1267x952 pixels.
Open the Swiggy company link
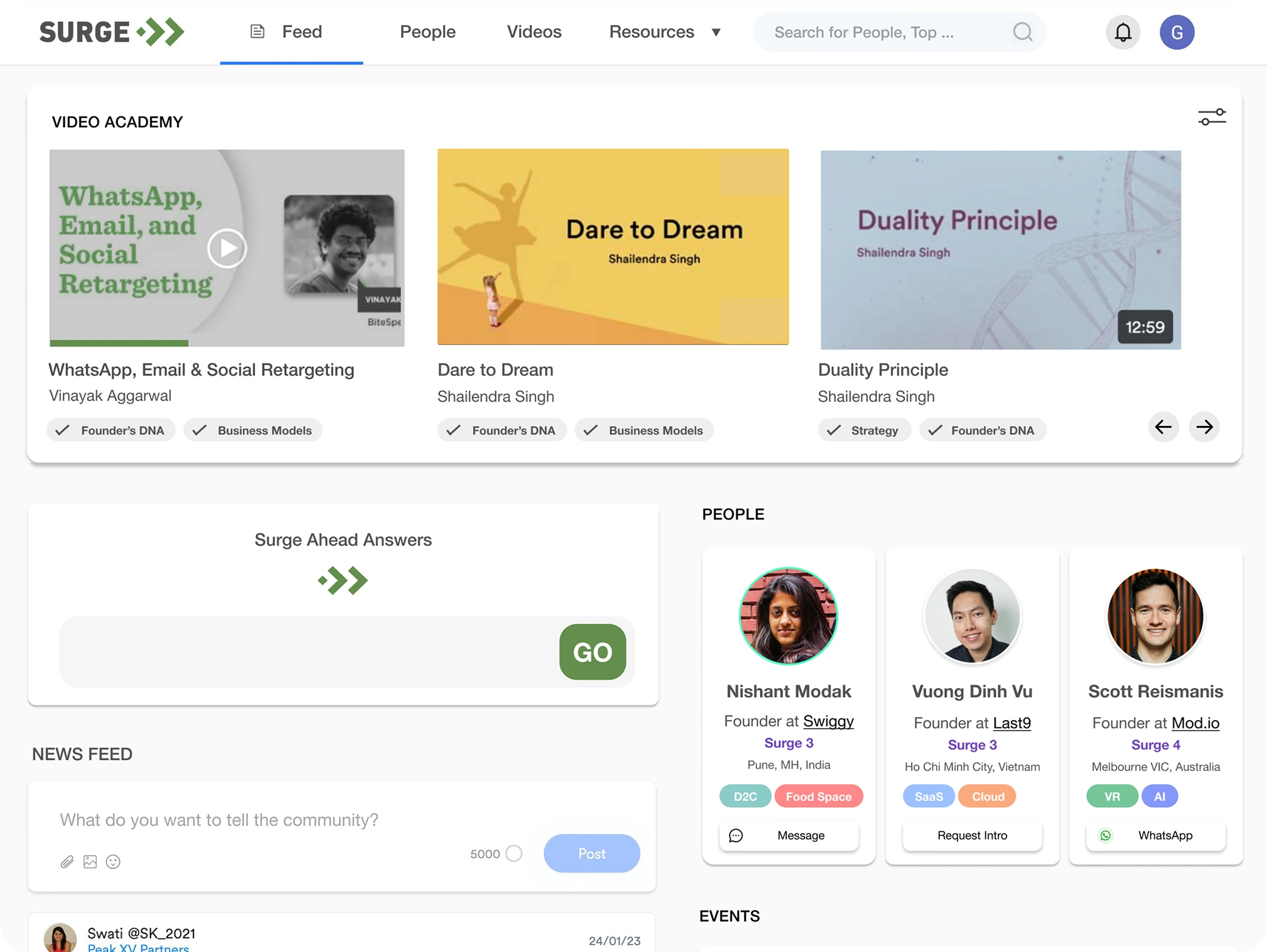828,721
